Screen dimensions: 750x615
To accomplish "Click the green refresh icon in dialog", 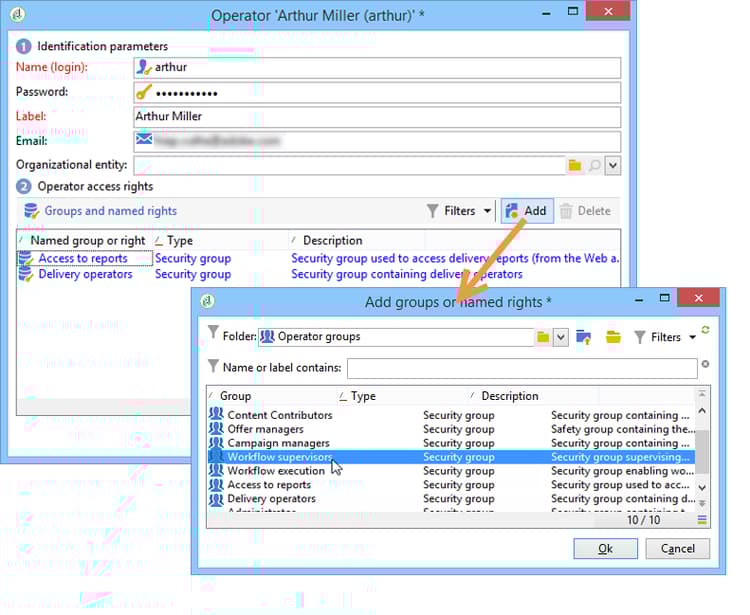I will pyautogui.click(x=706, y=330).
